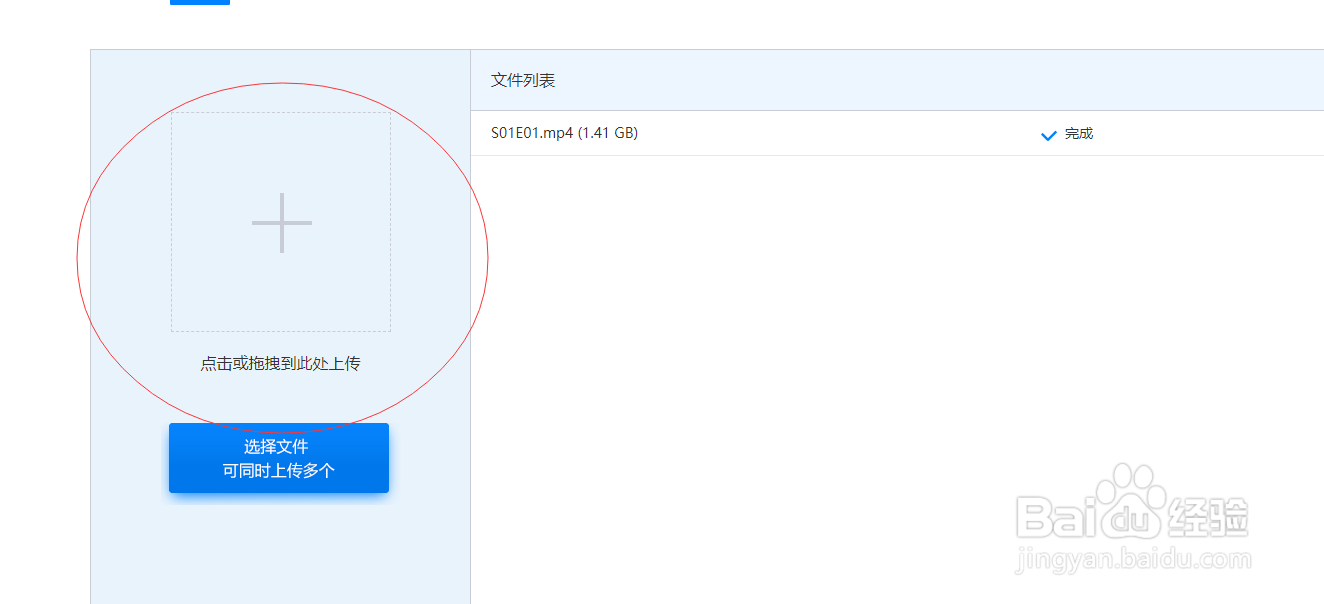Viewport: 1324px width, 604px height.
Task: Click the blue checkmark beside 完成
Action: 1049,135
